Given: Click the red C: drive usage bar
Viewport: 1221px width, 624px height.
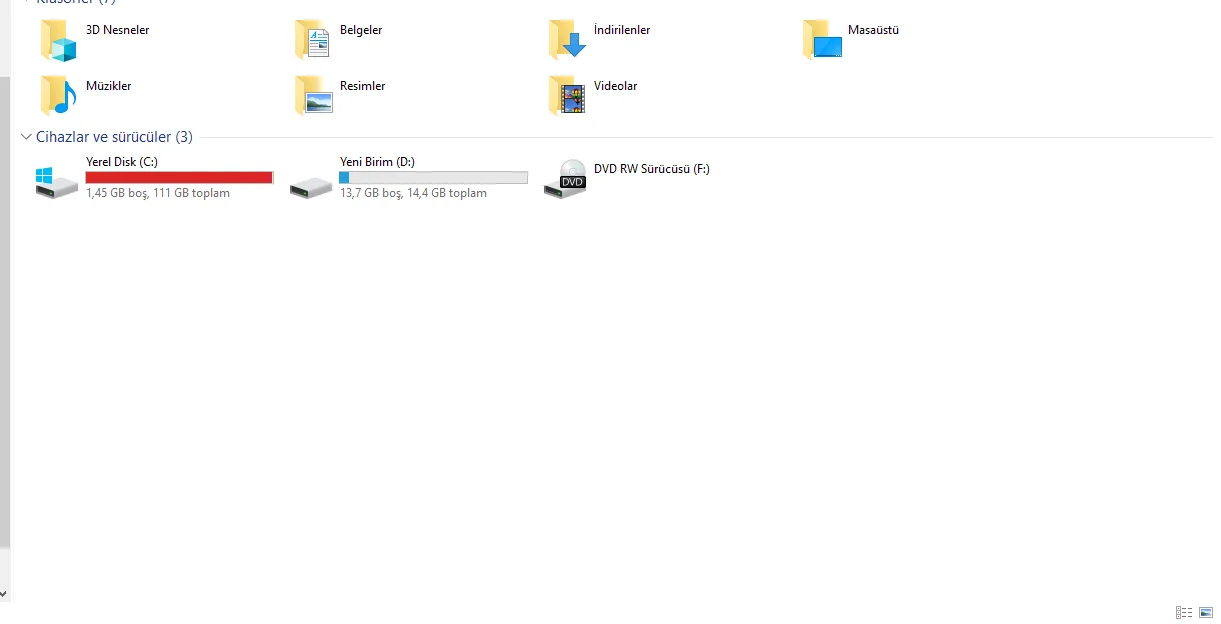Looking at the screenshot, I should tap(179, 177).
